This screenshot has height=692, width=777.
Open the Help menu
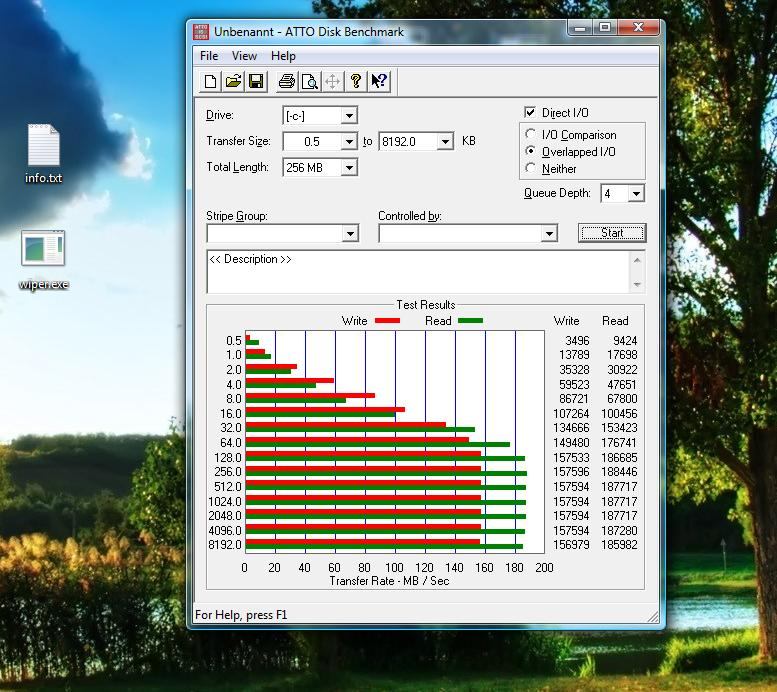point(283,56)
